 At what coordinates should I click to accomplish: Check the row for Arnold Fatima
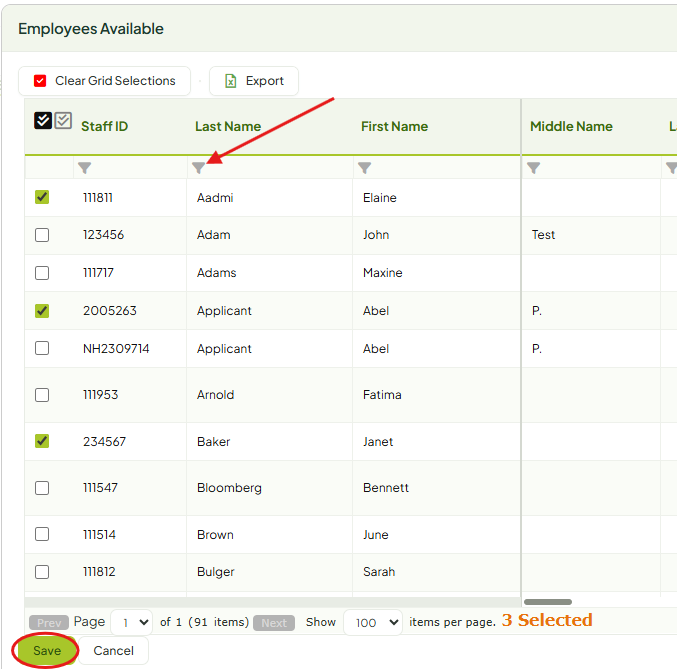click(42, 395)
